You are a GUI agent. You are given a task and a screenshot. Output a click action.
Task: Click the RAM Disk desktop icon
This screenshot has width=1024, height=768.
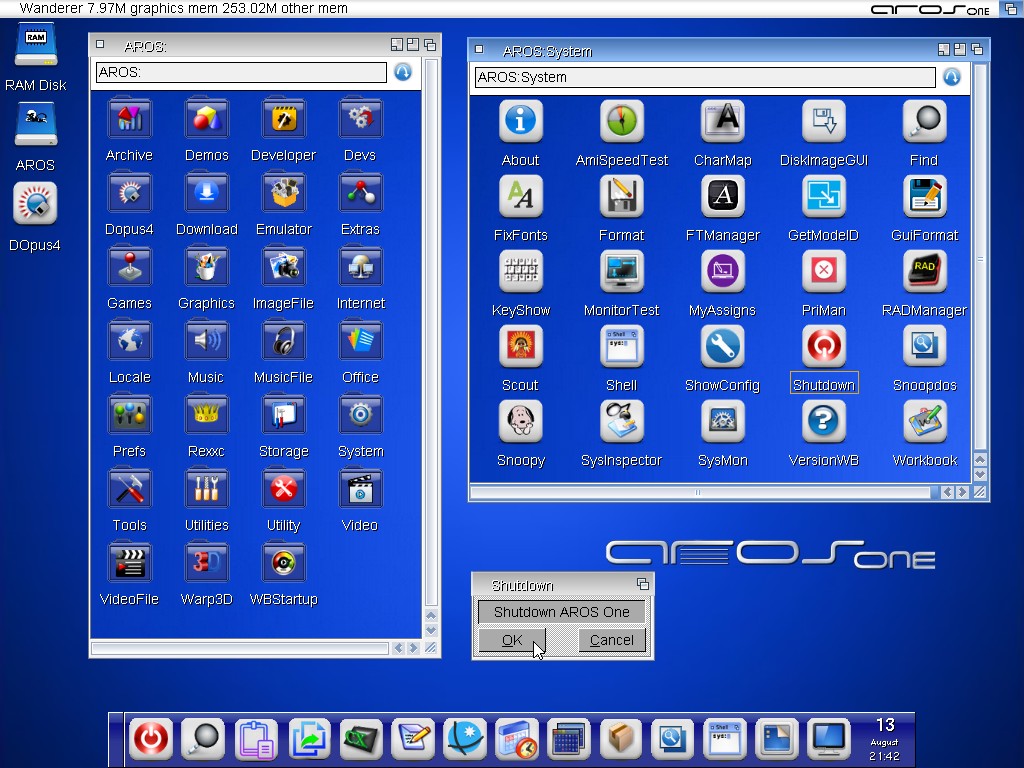click(35, 47)
